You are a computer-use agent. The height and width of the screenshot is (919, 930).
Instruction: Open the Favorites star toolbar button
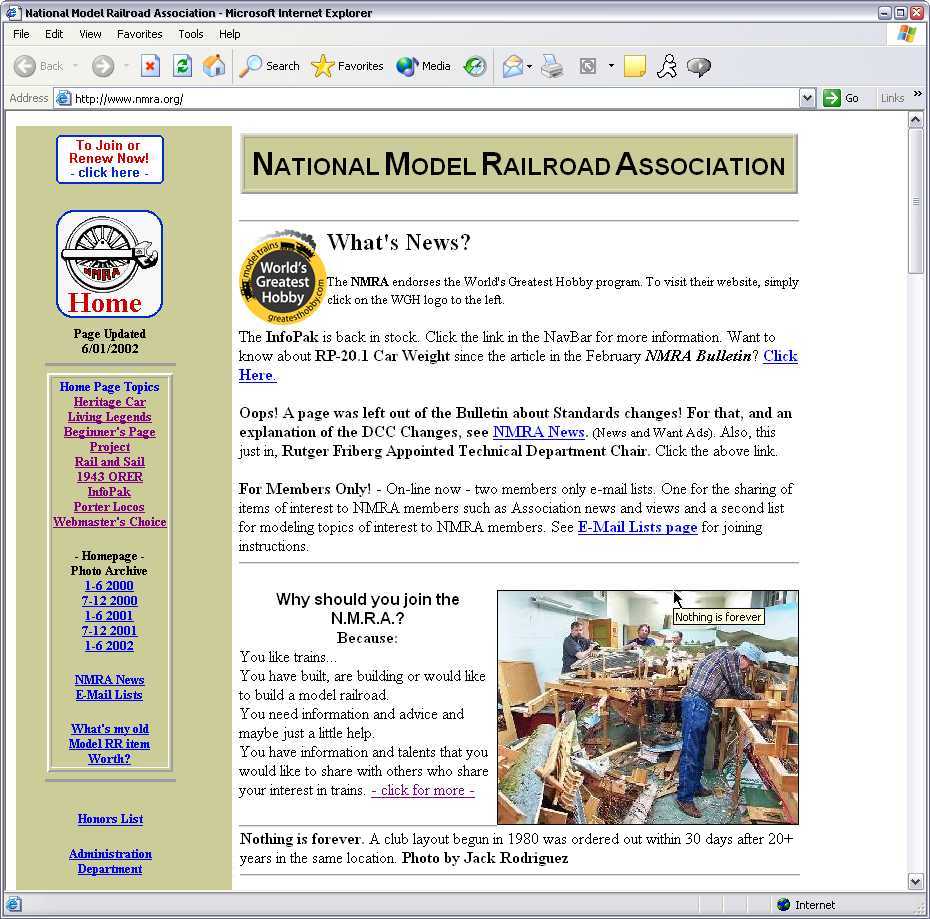coord(347,66)
